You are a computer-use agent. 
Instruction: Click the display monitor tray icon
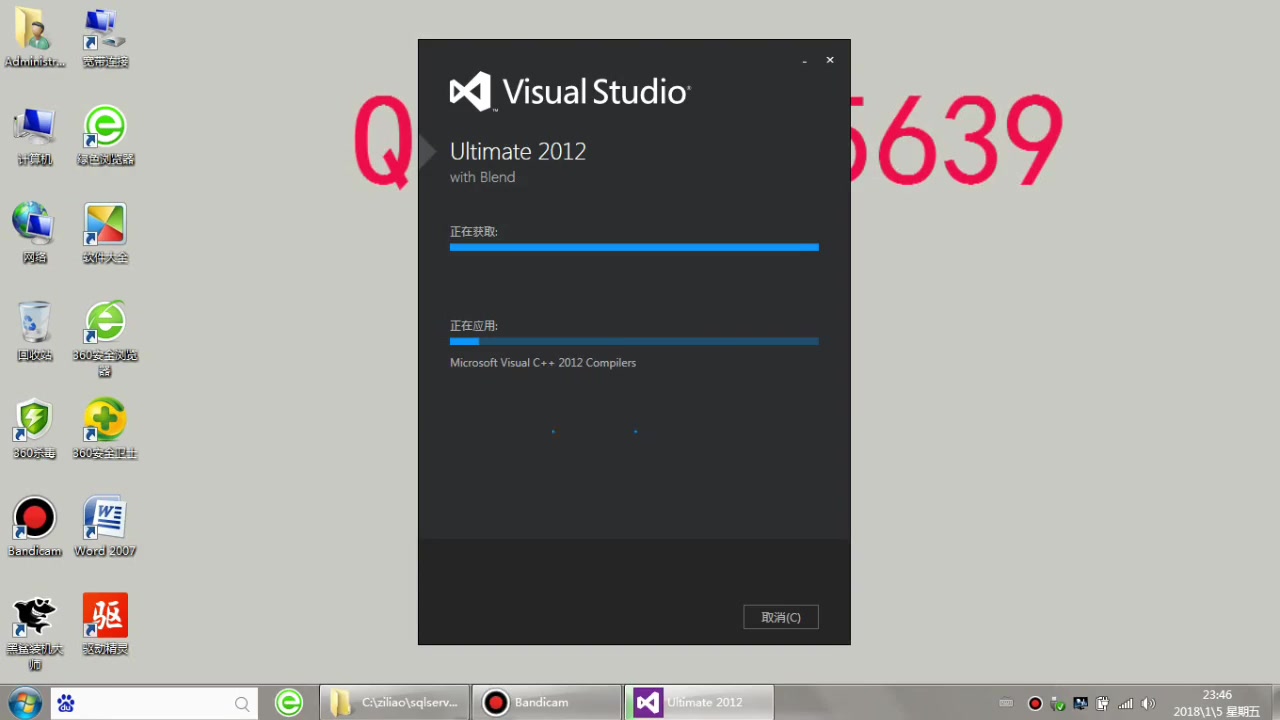pos(1080,703)
